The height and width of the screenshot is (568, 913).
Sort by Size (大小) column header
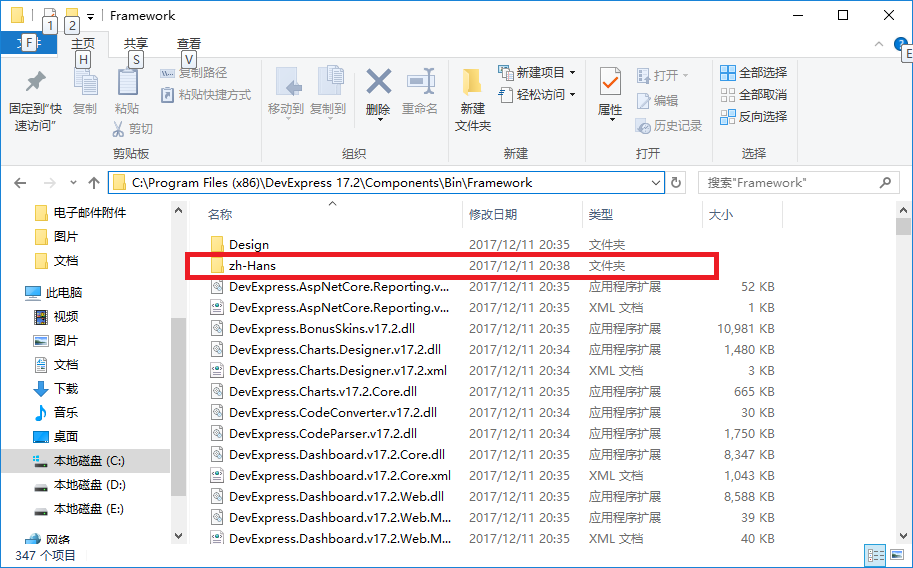(x=720, y=215)
